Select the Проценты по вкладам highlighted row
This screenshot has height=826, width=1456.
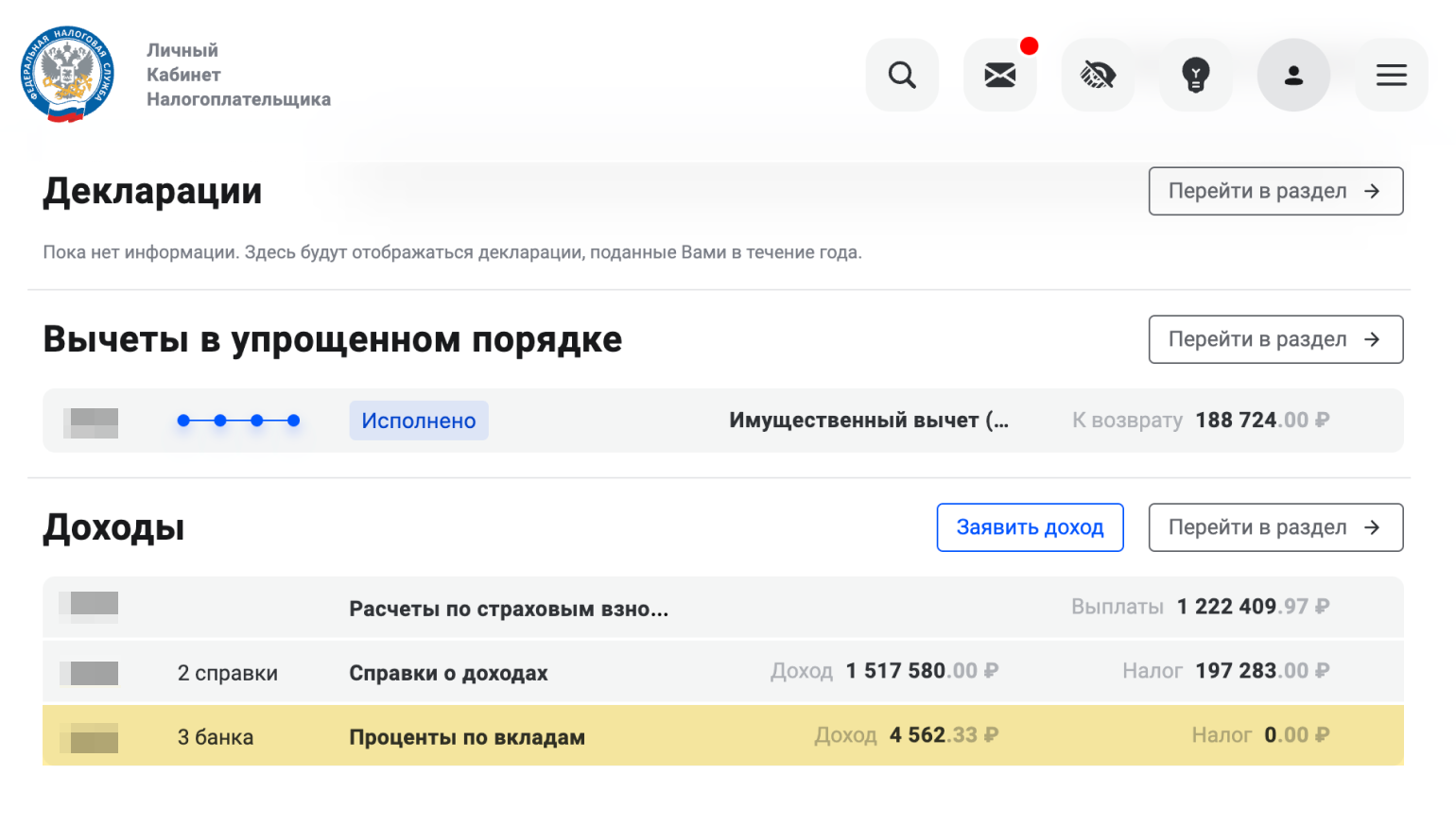coord(467,736)
